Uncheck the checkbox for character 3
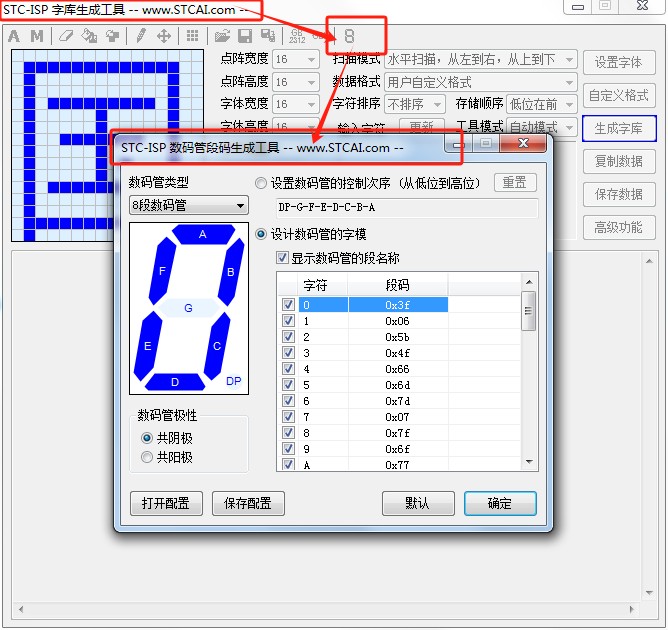The height and width of the screenshot is (630, 668). point(288,353)
